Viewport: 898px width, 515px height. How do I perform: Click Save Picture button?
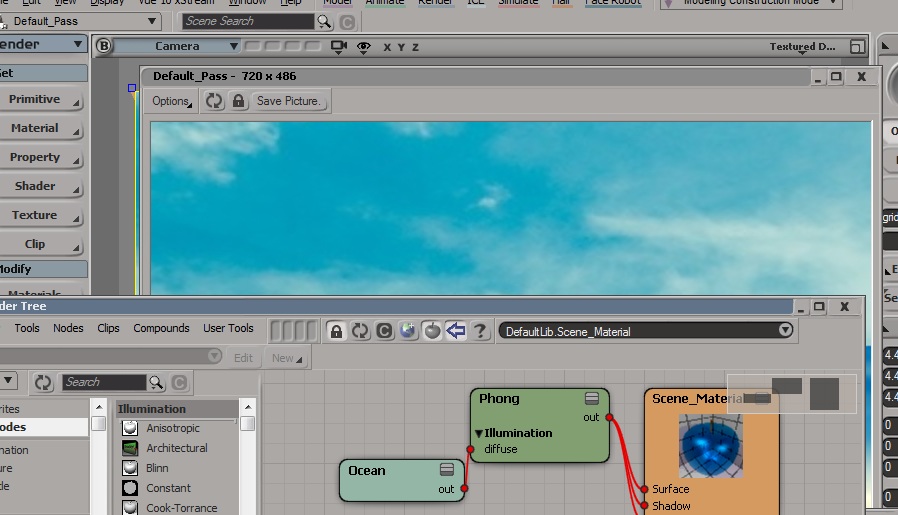[x=289, y=101]
